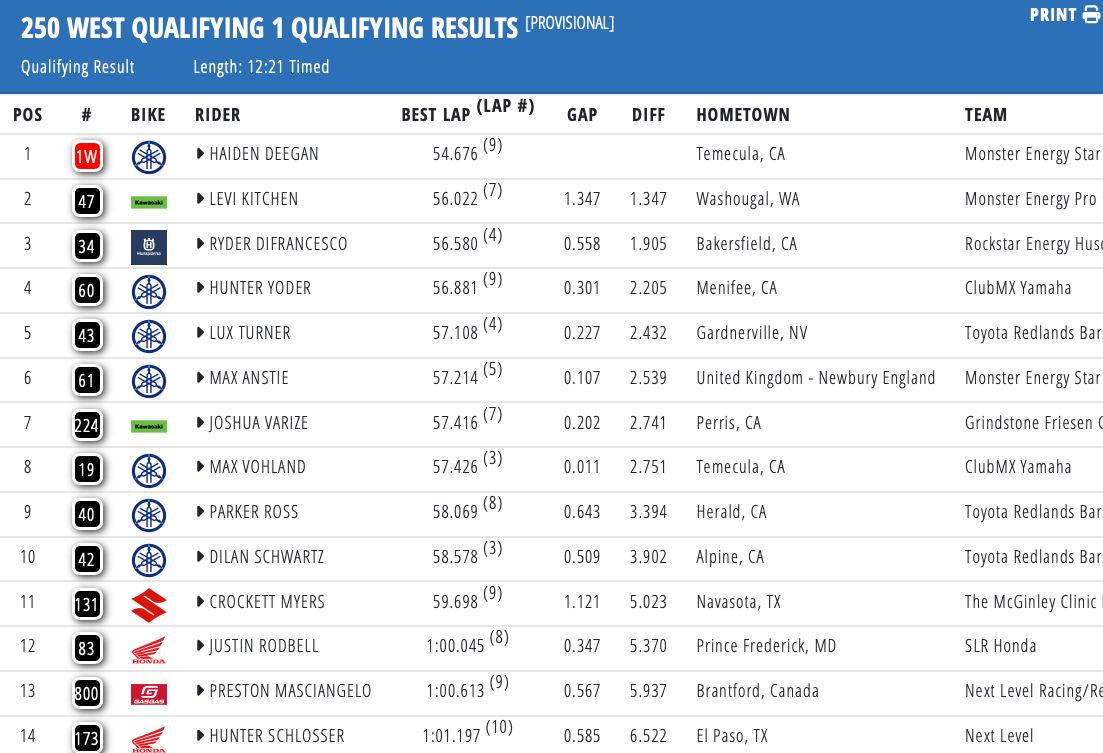
Task: Click Levi Kitchen's Kawasaki bike logo
Action: [149, 202]
